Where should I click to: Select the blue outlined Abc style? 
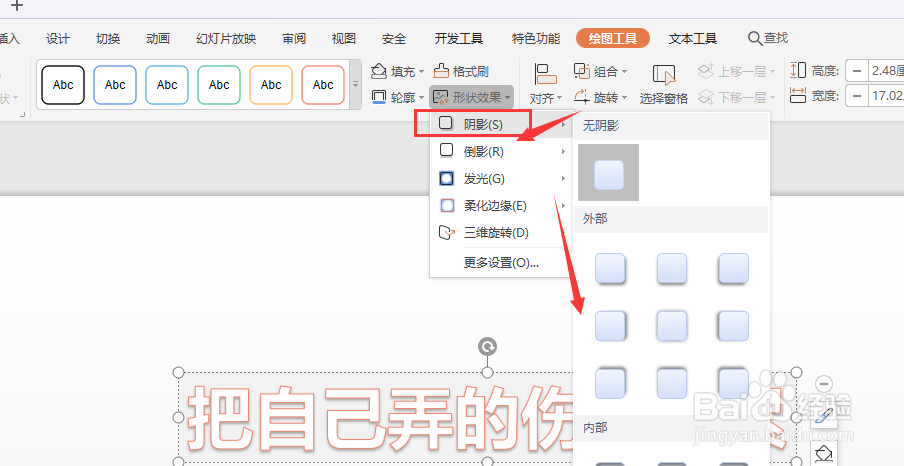(x=115, y=85)
